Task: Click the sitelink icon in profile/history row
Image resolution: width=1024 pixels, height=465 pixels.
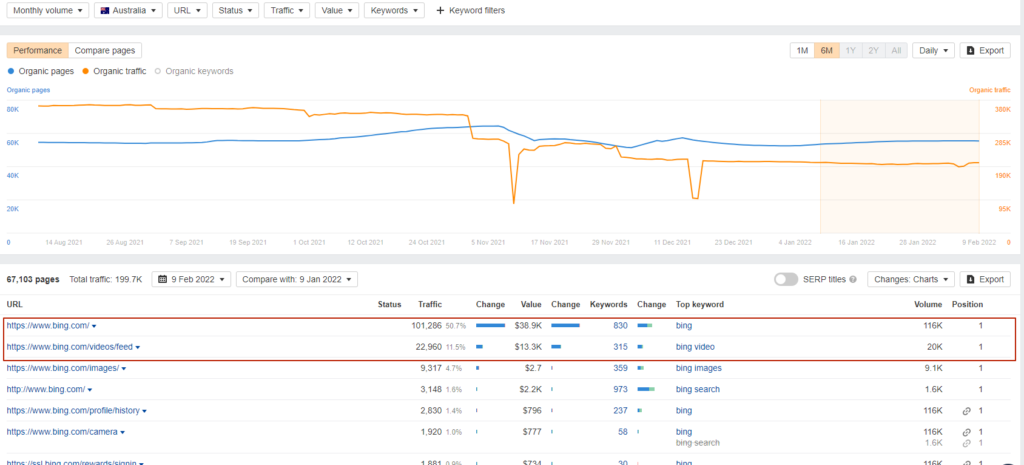Action: pos(967,411)
